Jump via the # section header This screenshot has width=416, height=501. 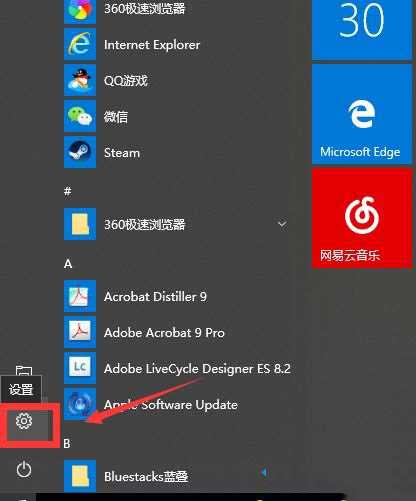pyautogui.click(x=68, y=191)
